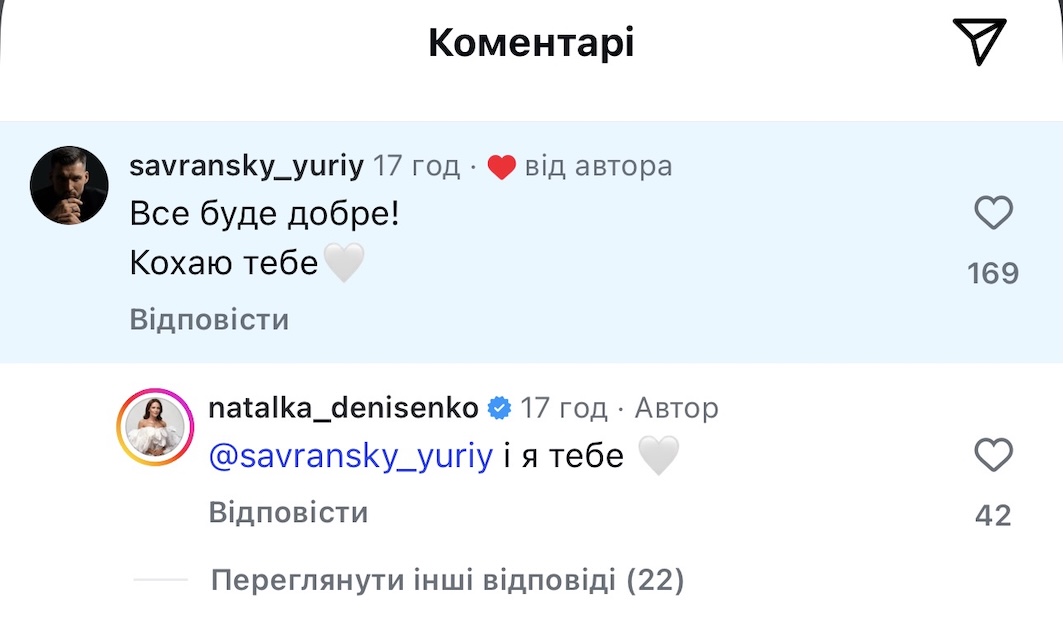Click the Автор label on the reply
The image size is (1063, 632).
(x=676, y=408)
